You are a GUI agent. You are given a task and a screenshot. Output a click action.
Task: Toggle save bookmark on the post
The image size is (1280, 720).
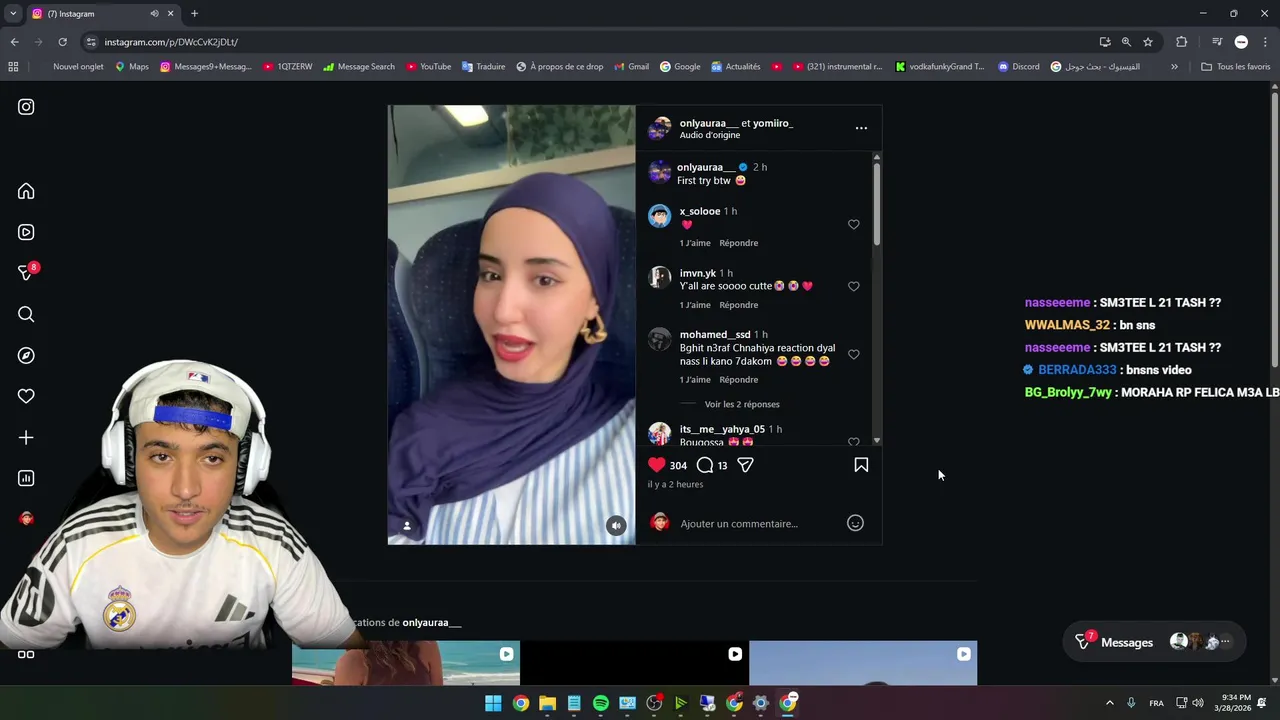(861, 465)
